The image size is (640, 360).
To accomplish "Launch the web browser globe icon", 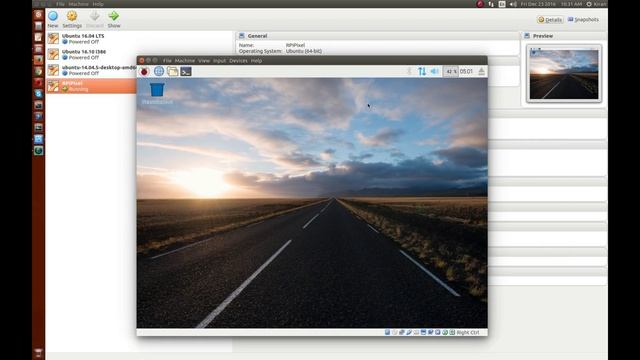I will [159, 71].
